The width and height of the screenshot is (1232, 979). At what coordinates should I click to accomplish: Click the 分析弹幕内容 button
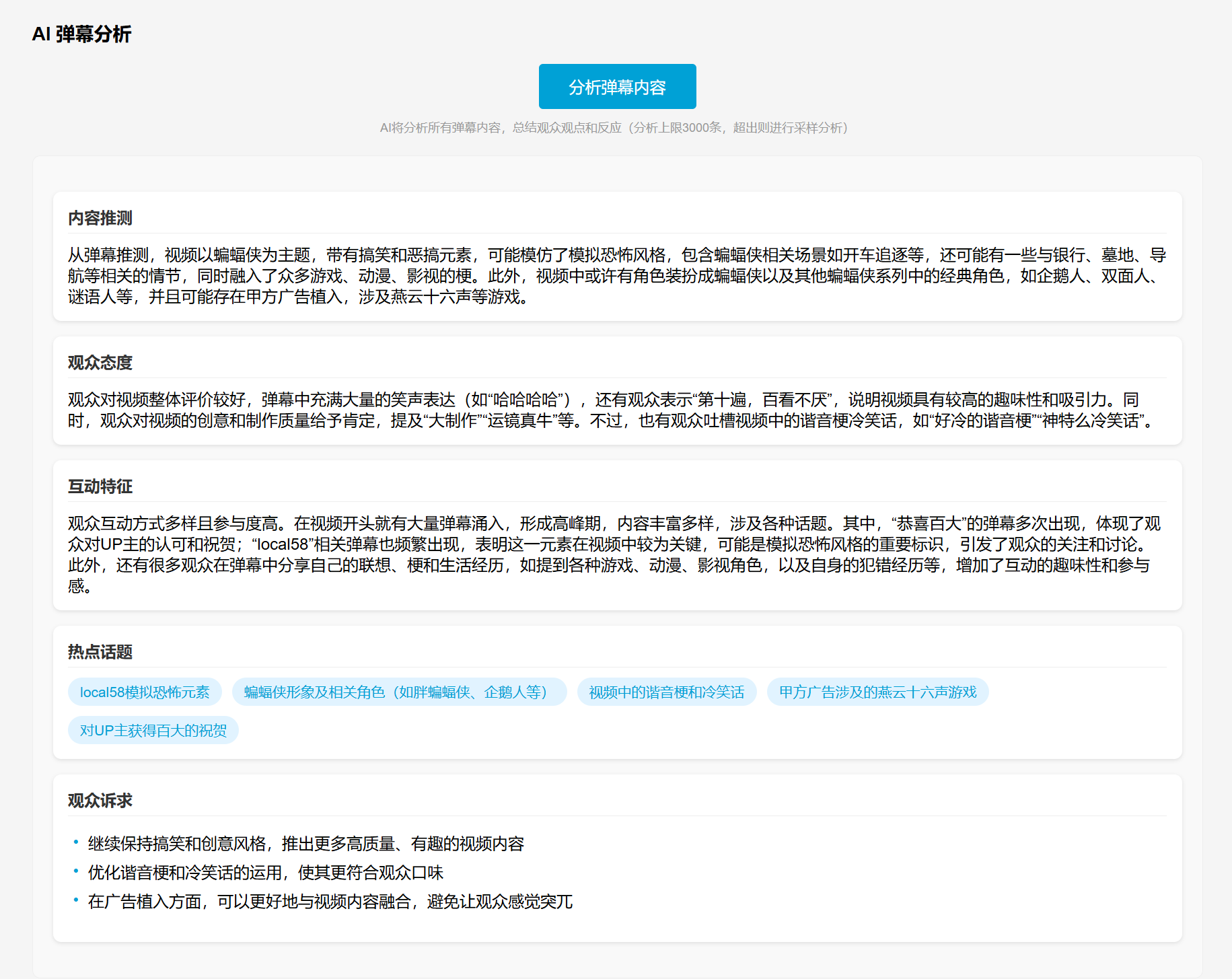pyautogui.click(x=617, y=87)
